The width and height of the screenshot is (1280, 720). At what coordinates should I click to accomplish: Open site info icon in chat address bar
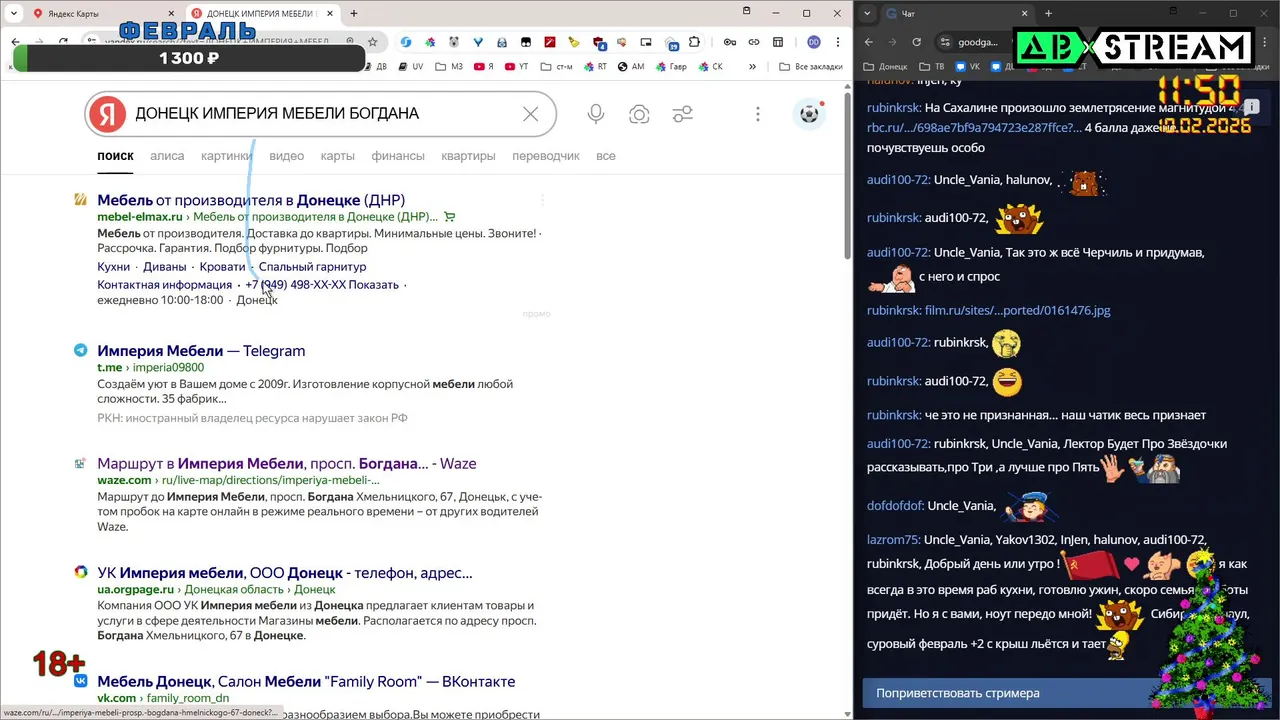click(x=945, y=42)
